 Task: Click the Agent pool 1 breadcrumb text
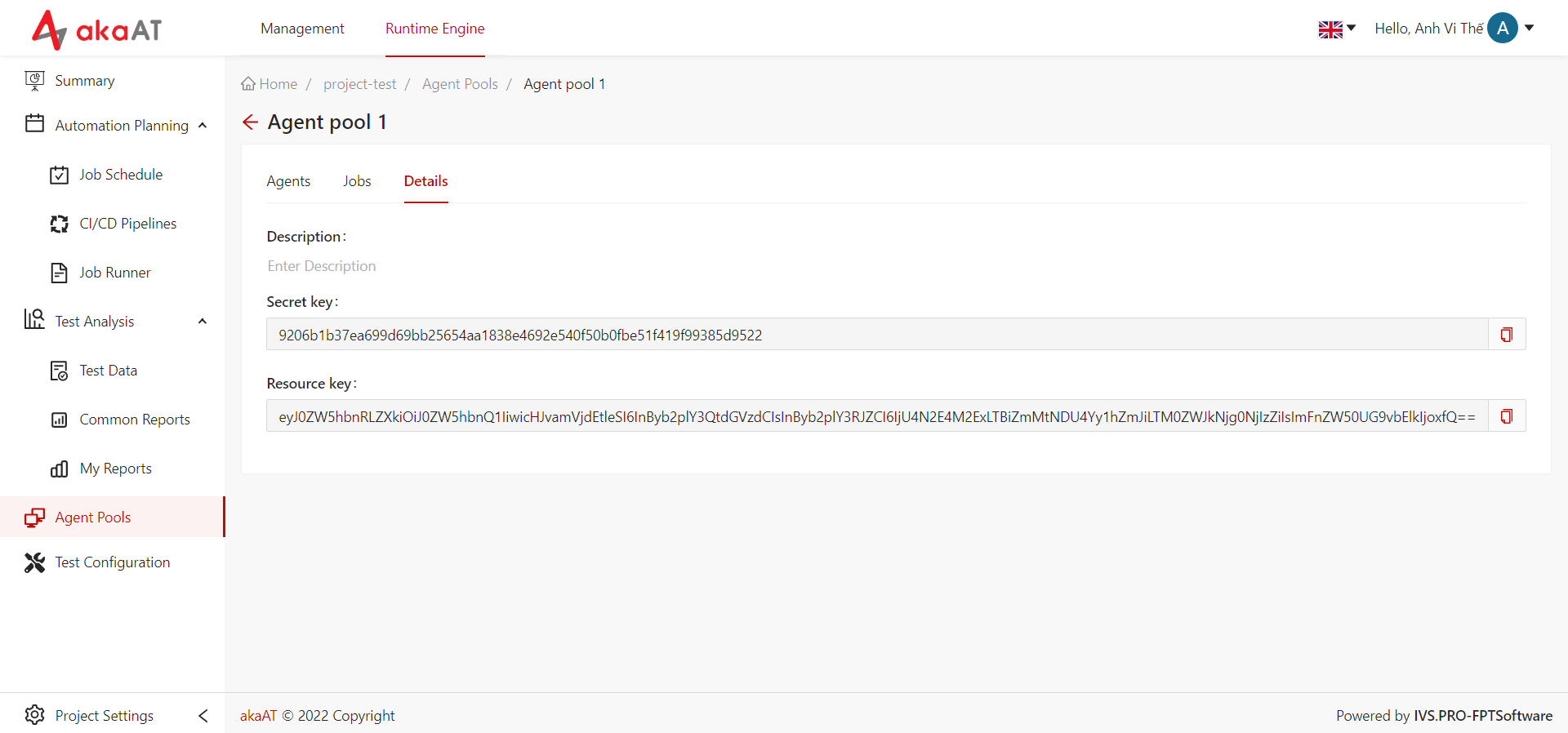point(564,84)
